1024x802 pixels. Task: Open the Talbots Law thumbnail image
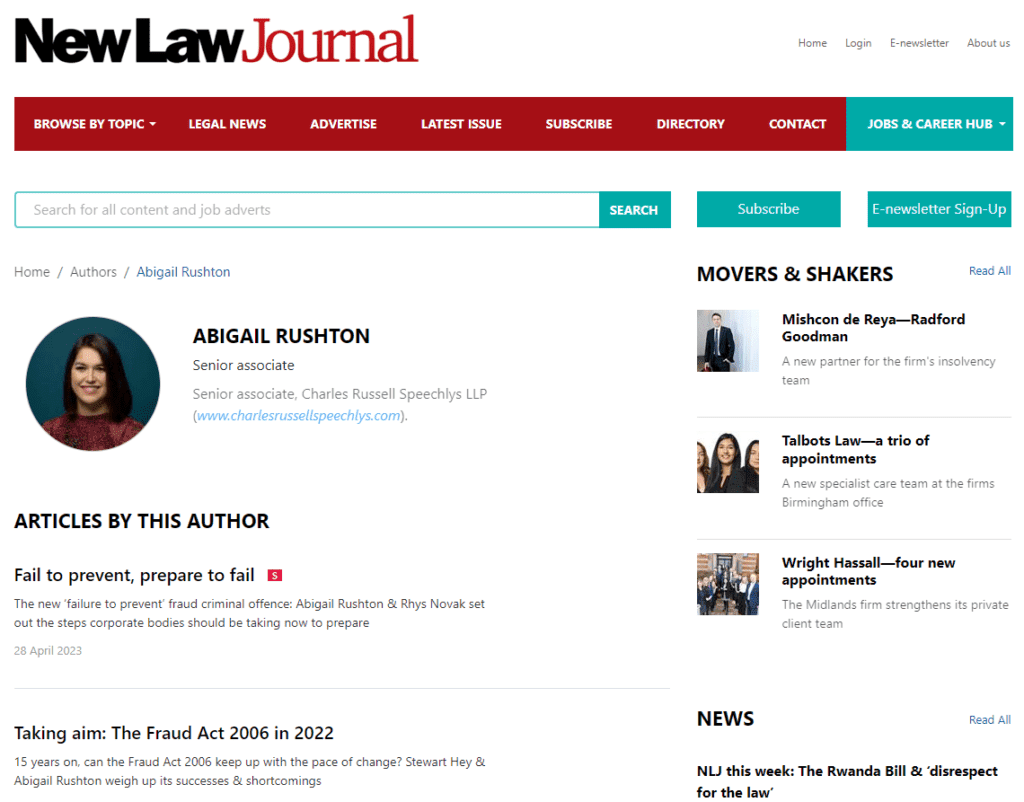pos(728,462)
